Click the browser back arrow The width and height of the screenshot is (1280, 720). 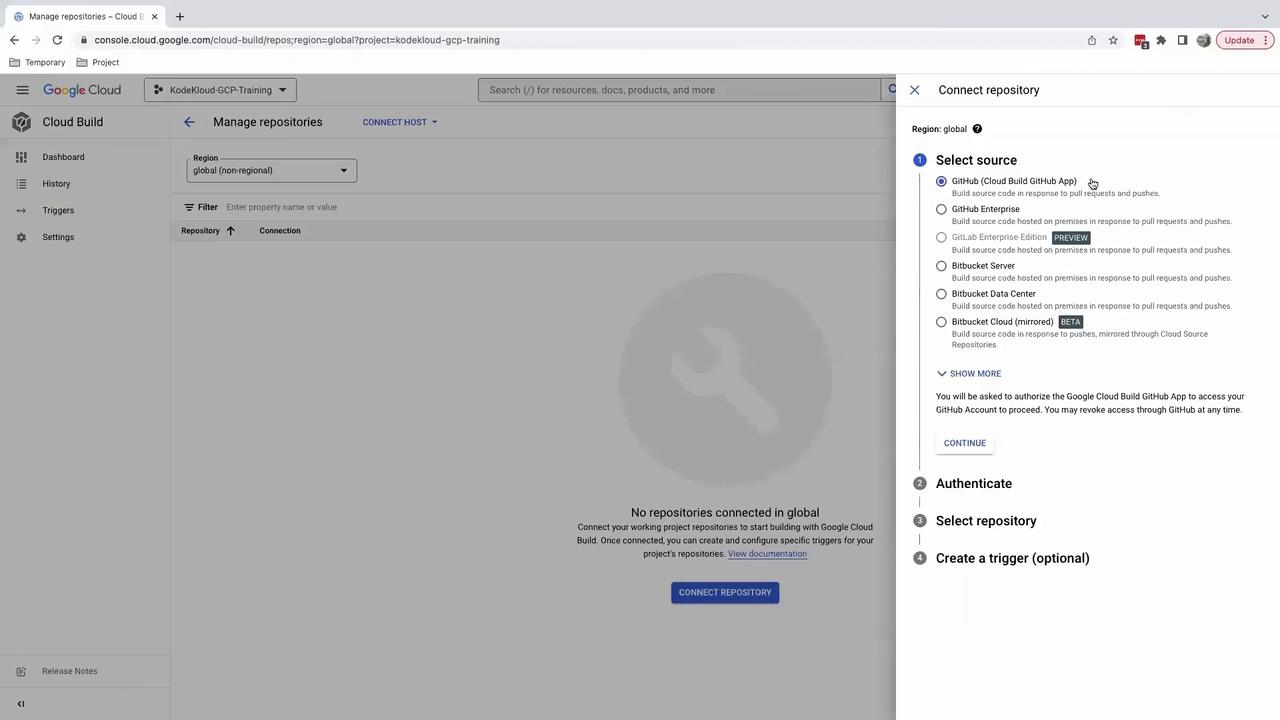click(x=14, y=40)
